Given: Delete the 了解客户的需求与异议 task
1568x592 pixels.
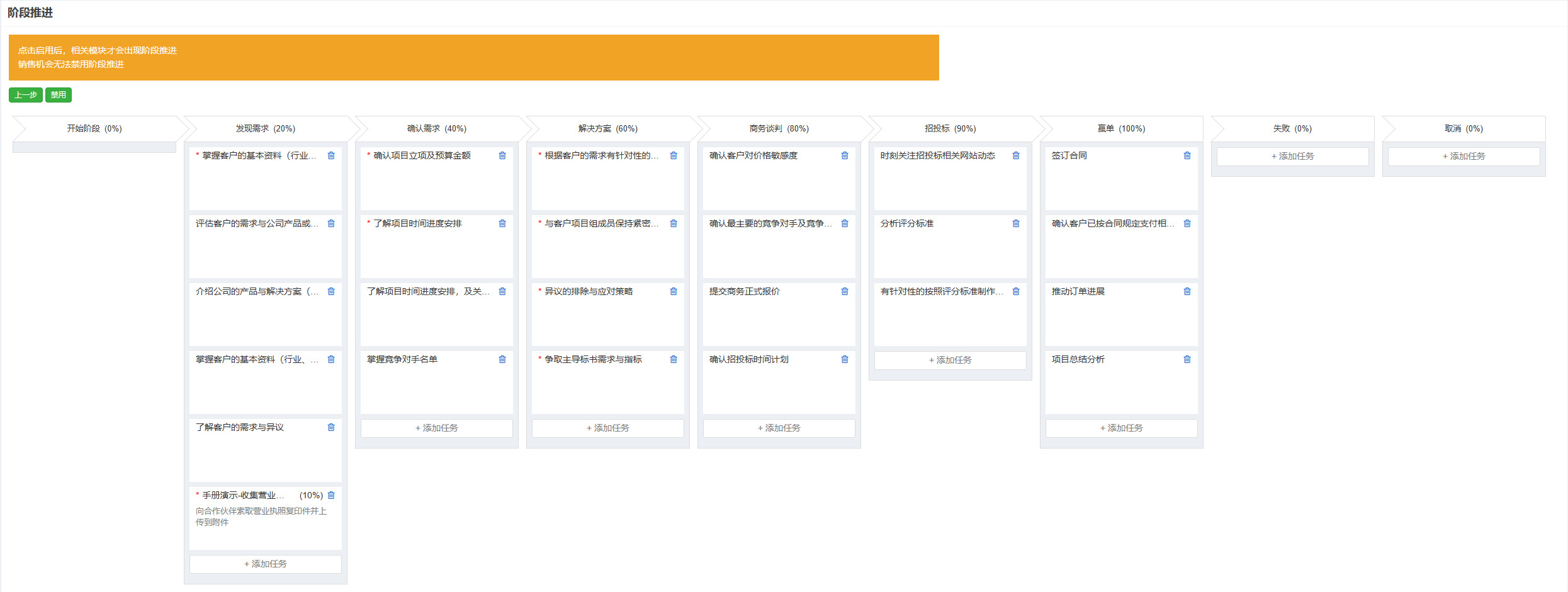Looking at the screenshot, I should [331, 427].
